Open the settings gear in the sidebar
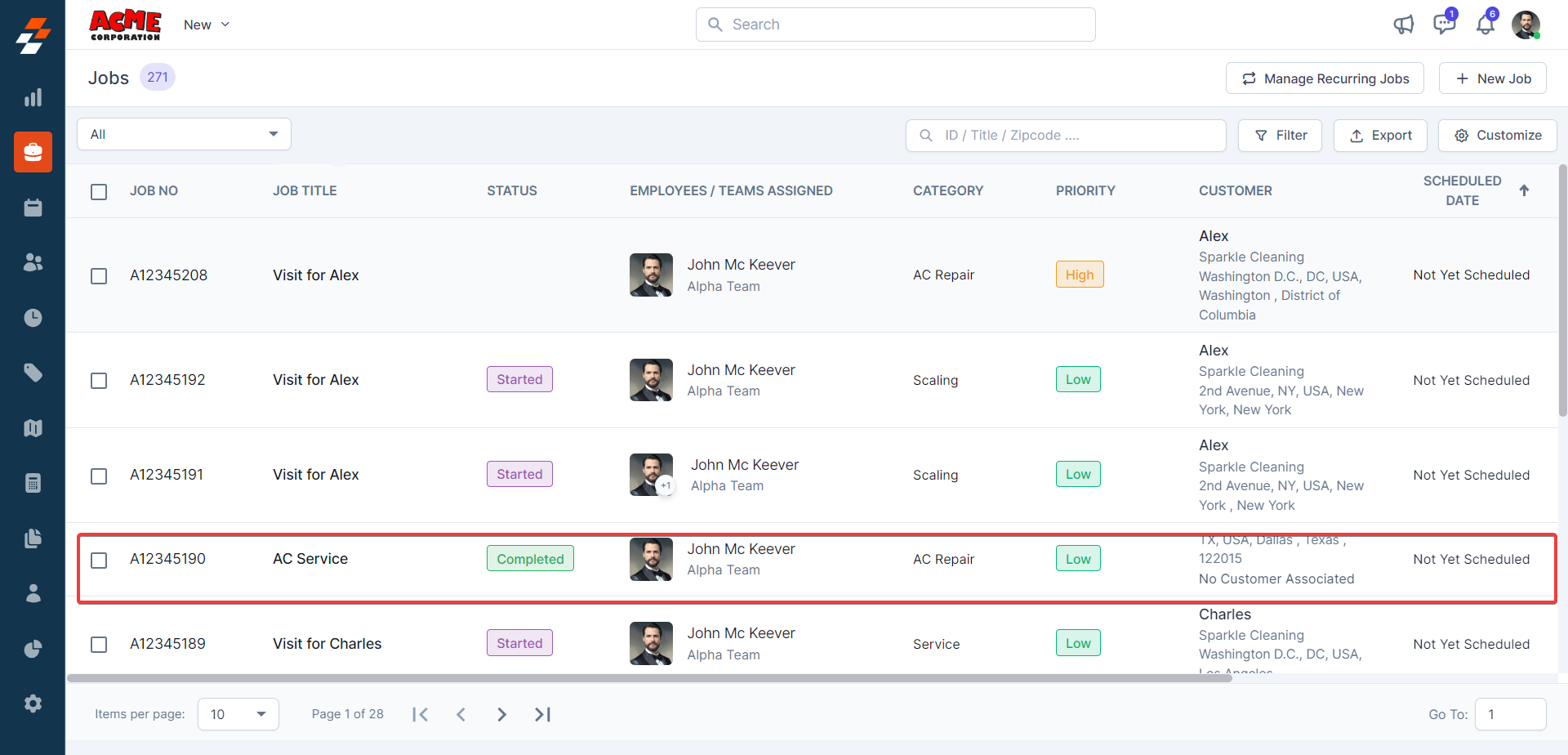Screen dimensions: 1568x755 point(33,704)
